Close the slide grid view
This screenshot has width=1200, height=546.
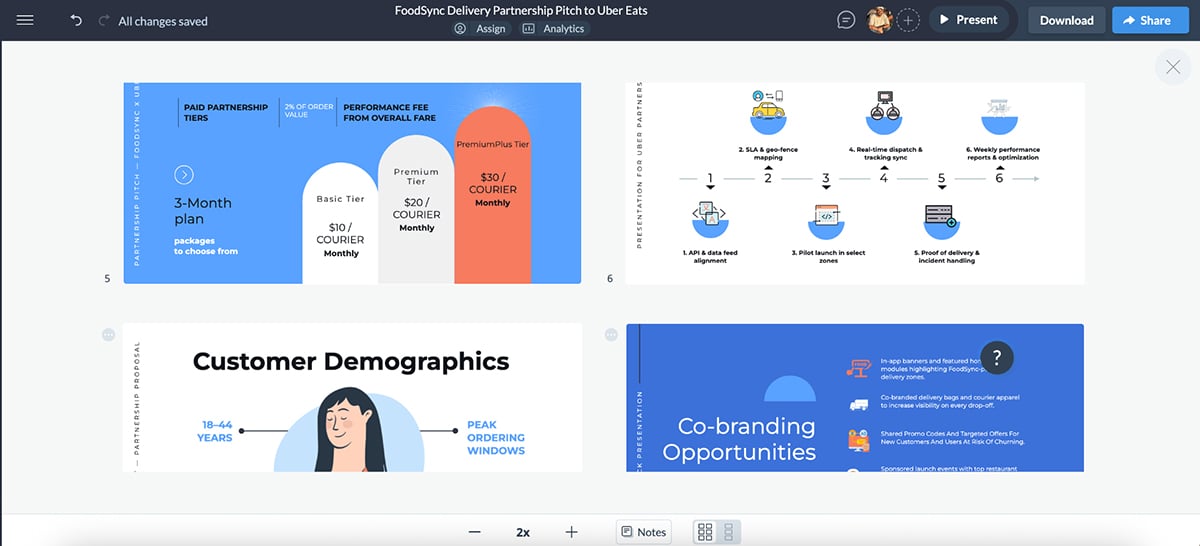[1171, 67]
